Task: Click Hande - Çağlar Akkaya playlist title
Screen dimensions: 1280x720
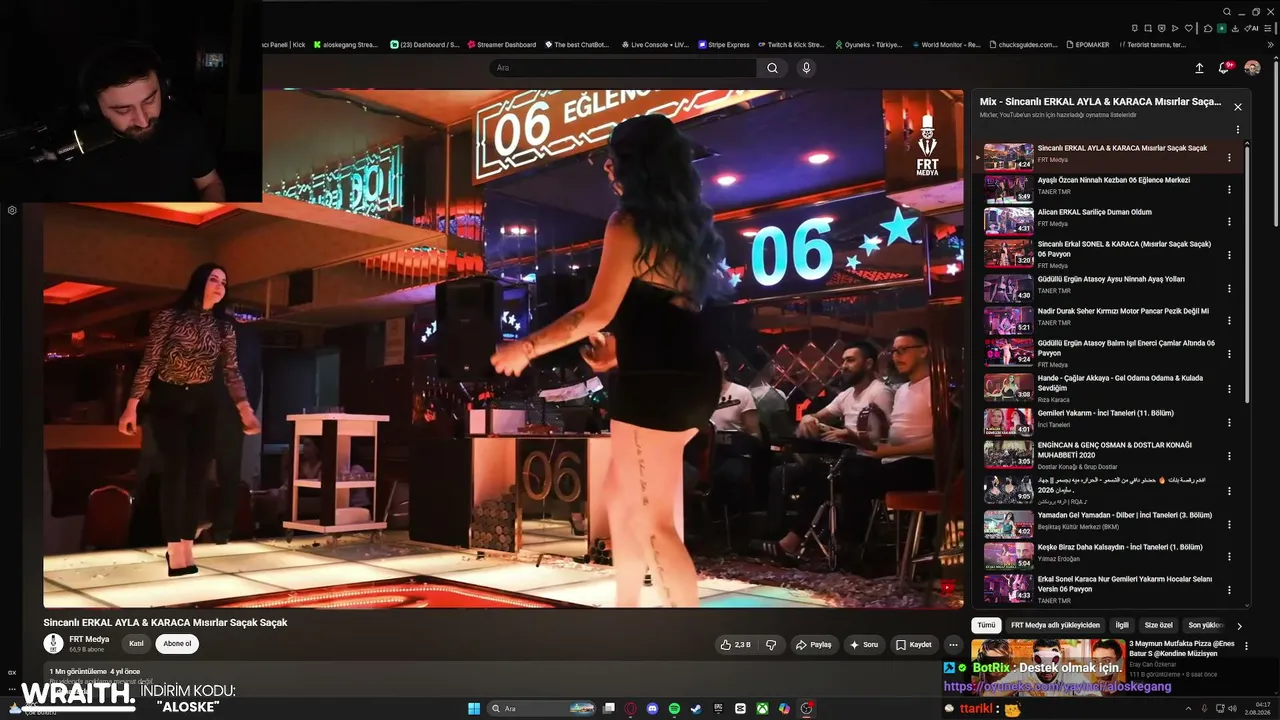Action: pos(1120,383)
